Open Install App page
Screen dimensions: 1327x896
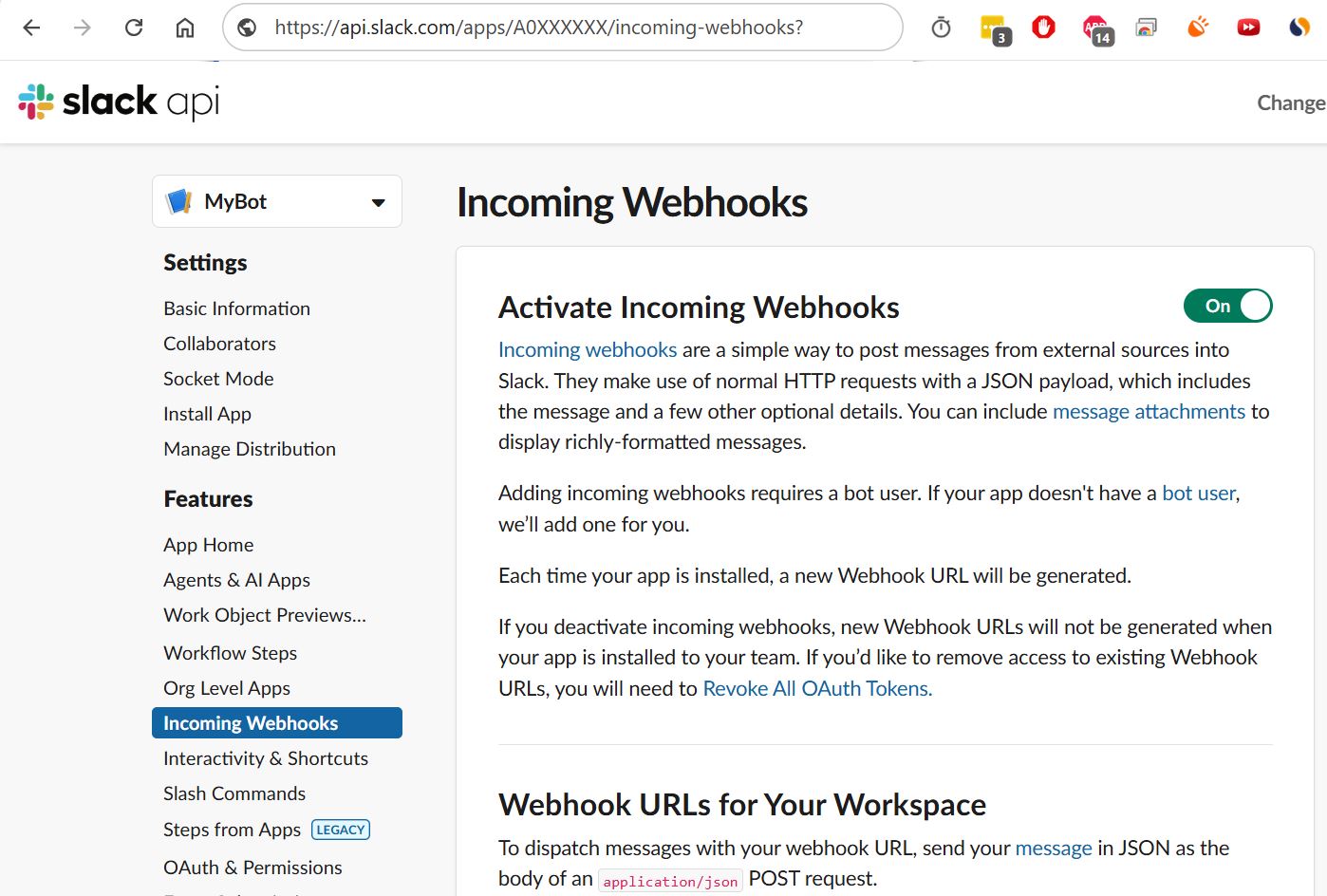pos(207,414)
